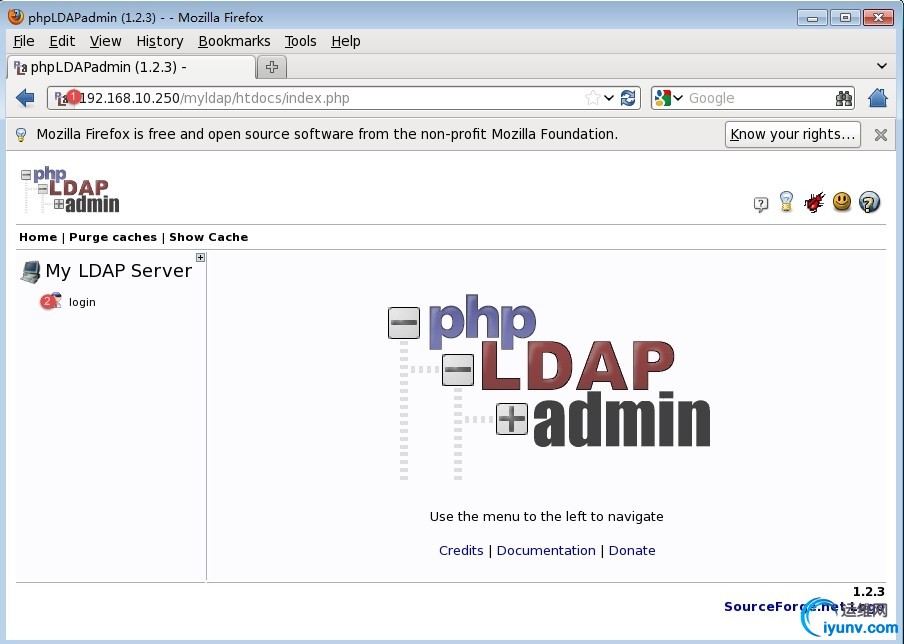Open the View menu
The width and height of the screenshot is (904, 644).
(106, 42)
